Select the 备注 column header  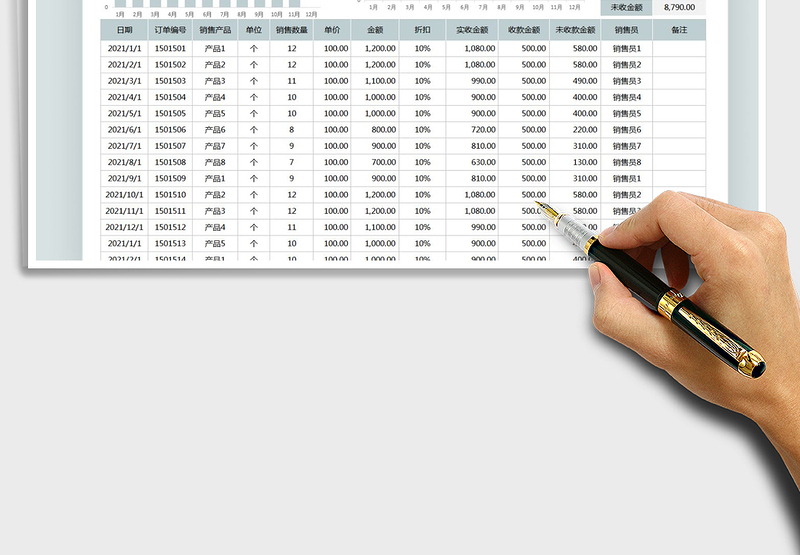tap(679, 31)
